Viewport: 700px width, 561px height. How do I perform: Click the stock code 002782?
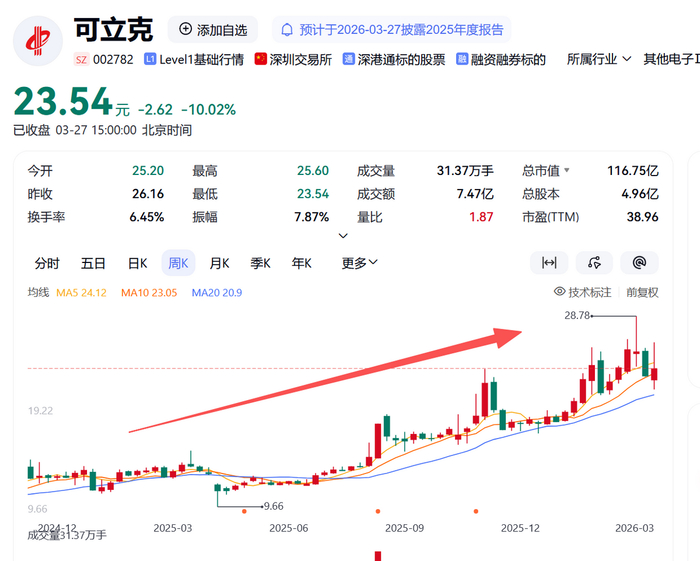[113, 59]
